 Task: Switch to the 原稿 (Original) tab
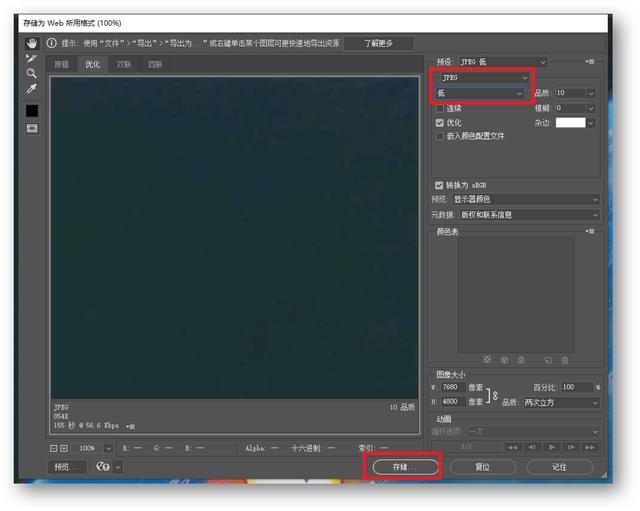(x=62, y=64)
